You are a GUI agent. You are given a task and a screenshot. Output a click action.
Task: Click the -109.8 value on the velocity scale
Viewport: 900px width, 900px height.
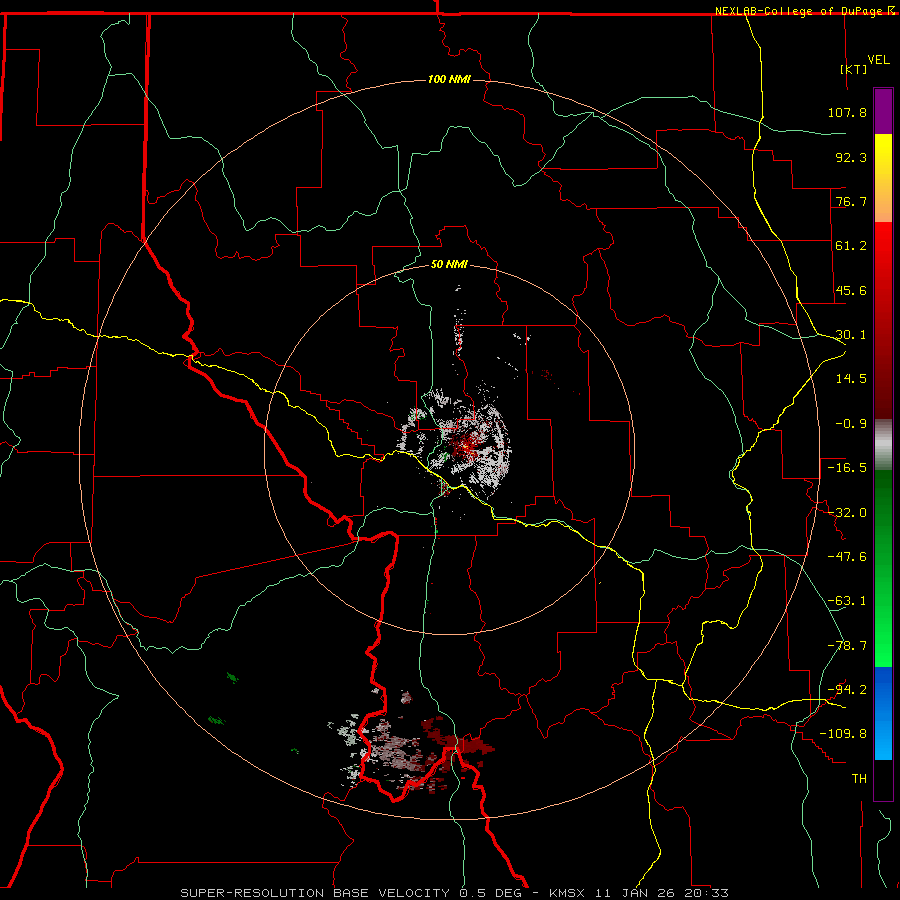[843, 734]
